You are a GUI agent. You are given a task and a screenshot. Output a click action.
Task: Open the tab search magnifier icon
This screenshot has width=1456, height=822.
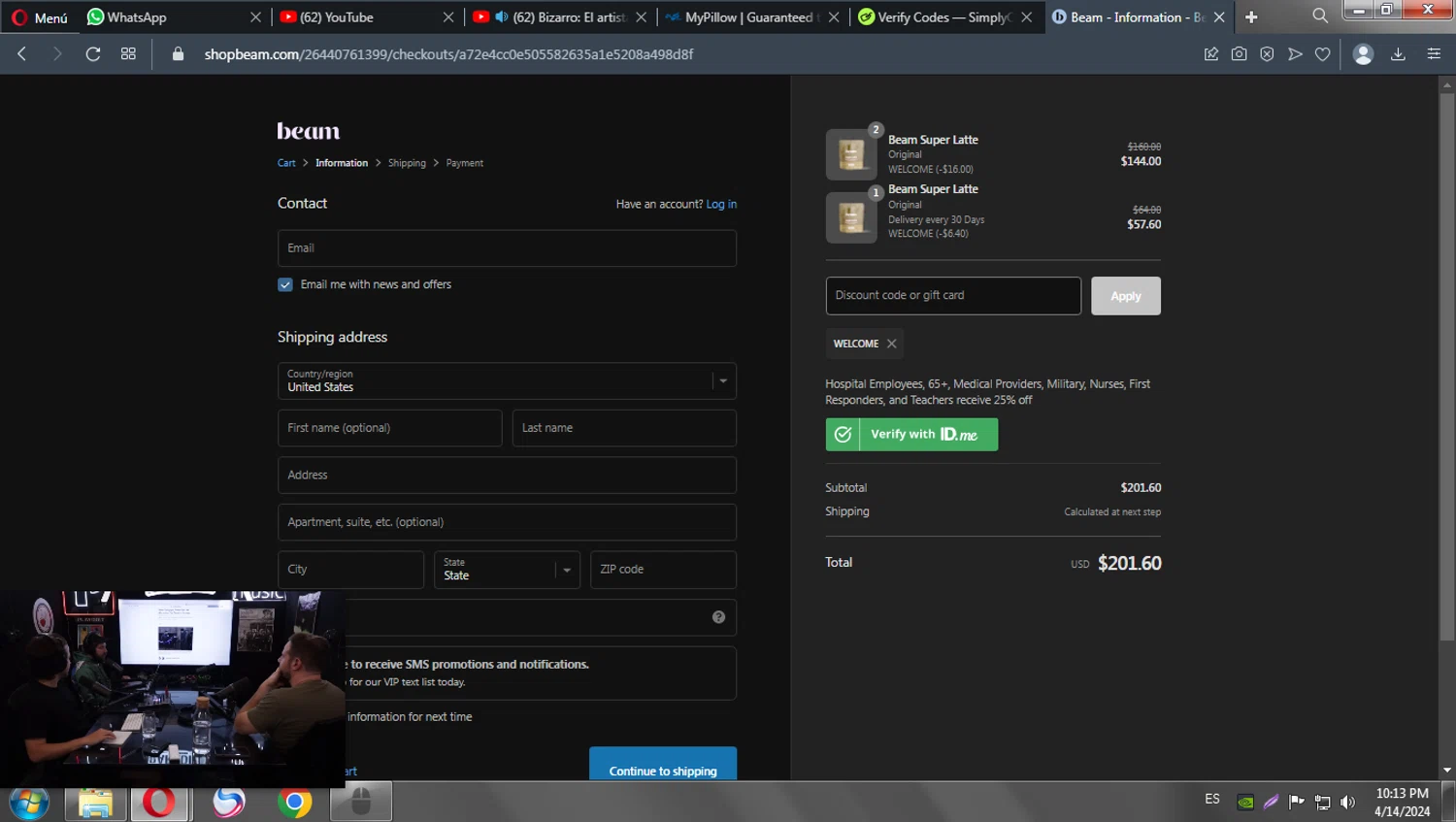1320,16
